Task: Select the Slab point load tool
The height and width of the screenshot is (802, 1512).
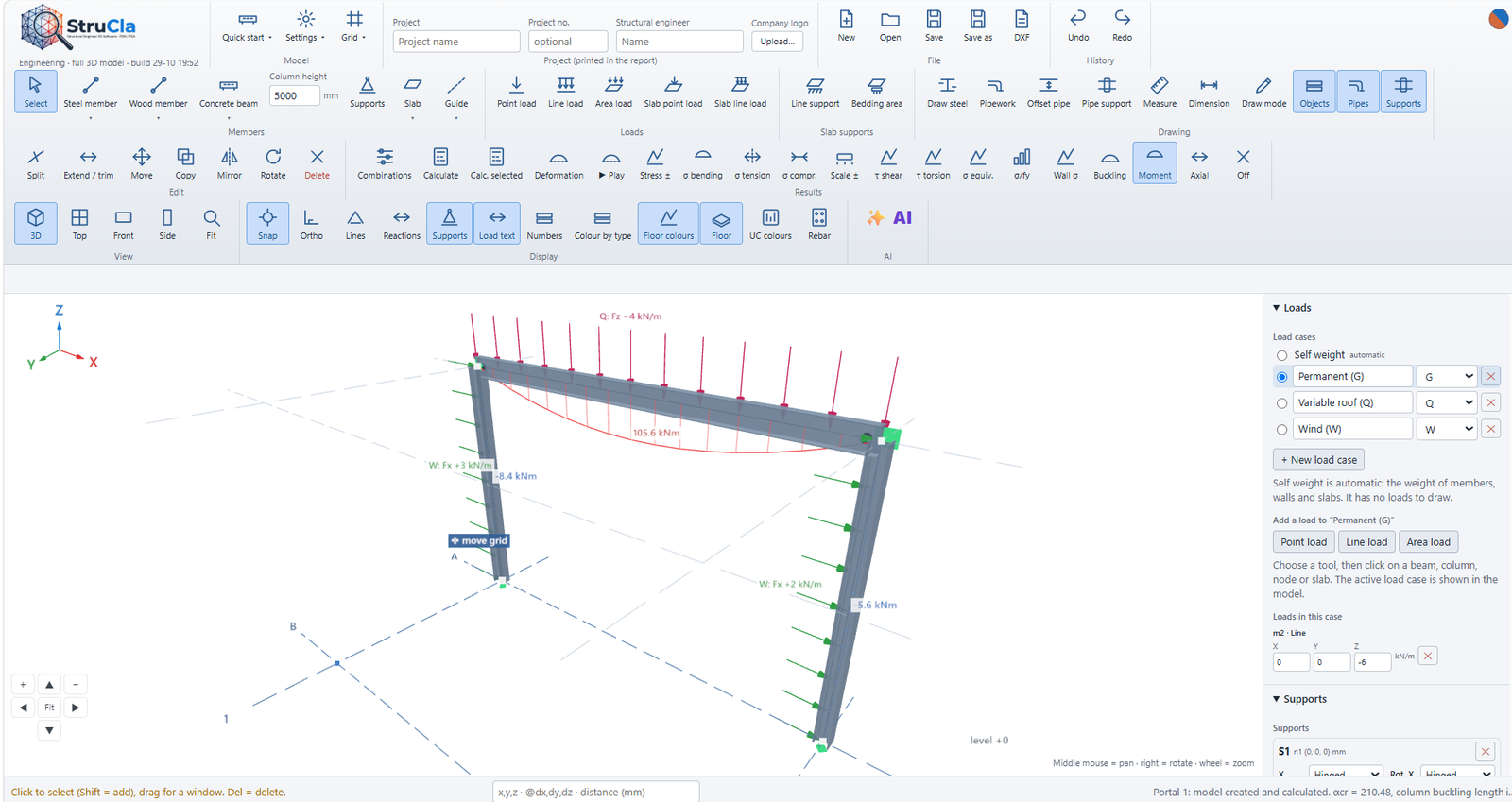Action: [673, 92]
